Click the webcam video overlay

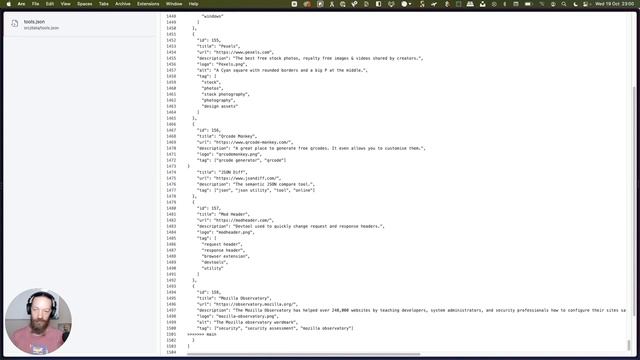[38, 321]
